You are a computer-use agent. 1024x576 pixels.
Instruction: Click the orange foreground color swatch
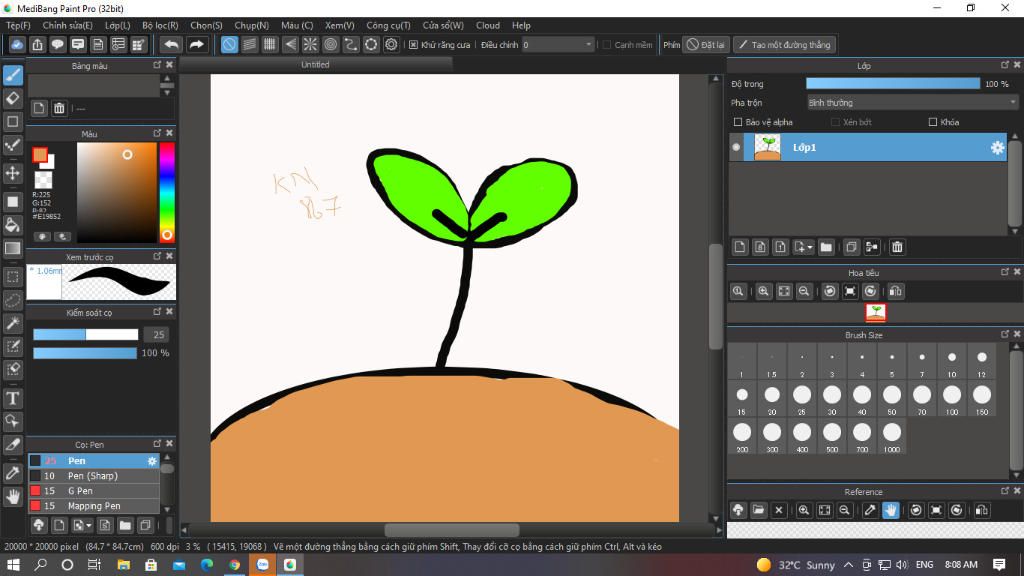(x=40, y=155)
